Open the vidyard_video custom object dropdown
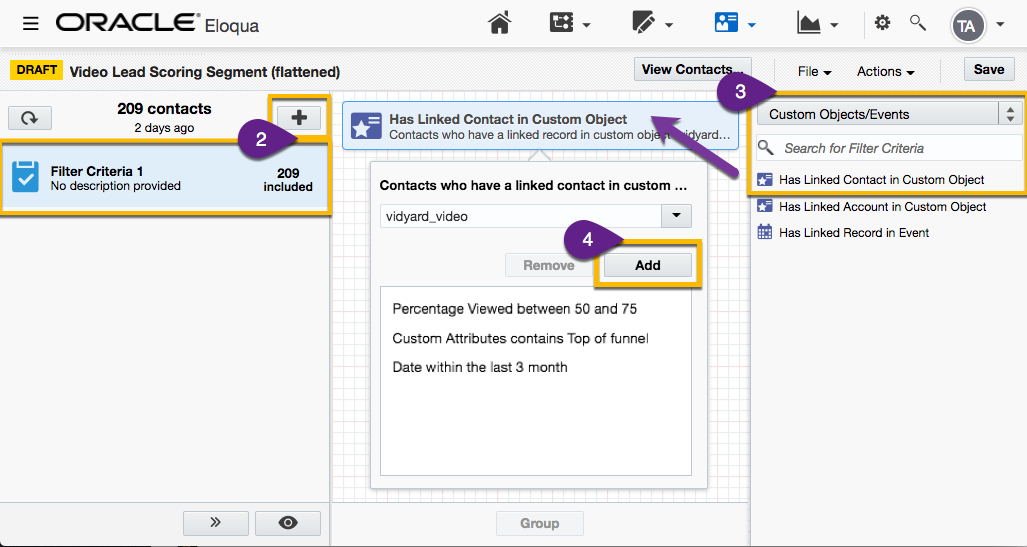Screen dimensions: 1027x547 tap(677, 216)
